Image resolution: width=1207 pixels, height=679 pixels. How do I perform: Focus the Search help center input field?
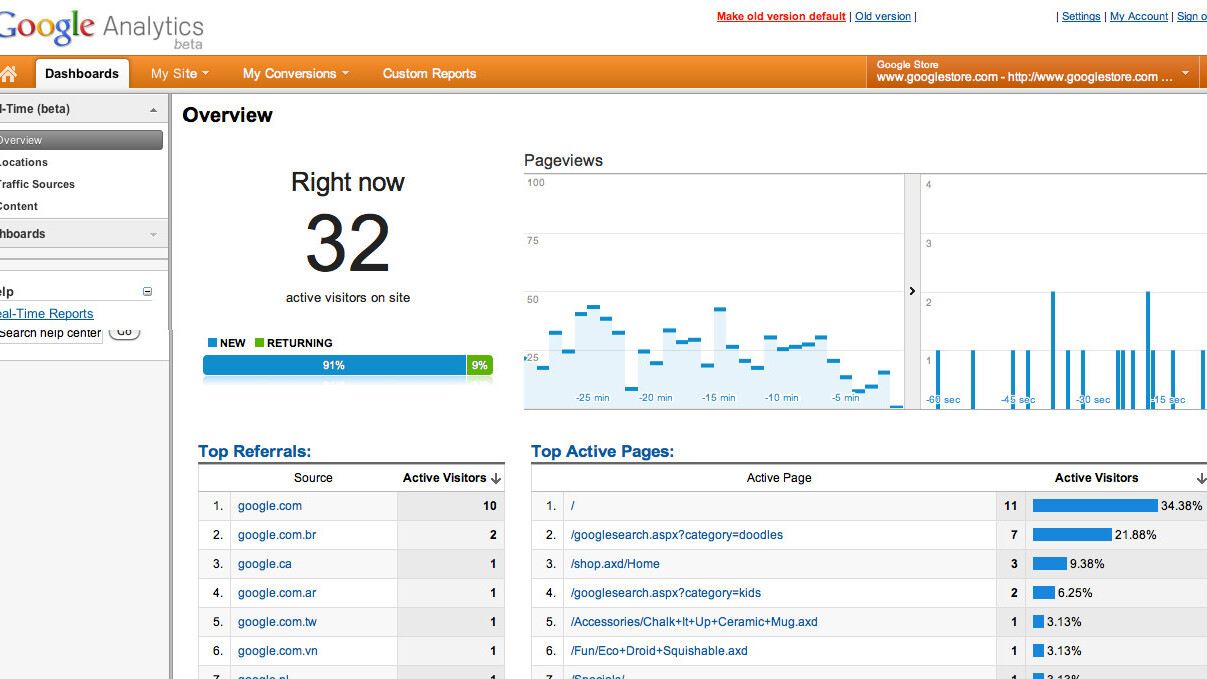tap(50, 333)
